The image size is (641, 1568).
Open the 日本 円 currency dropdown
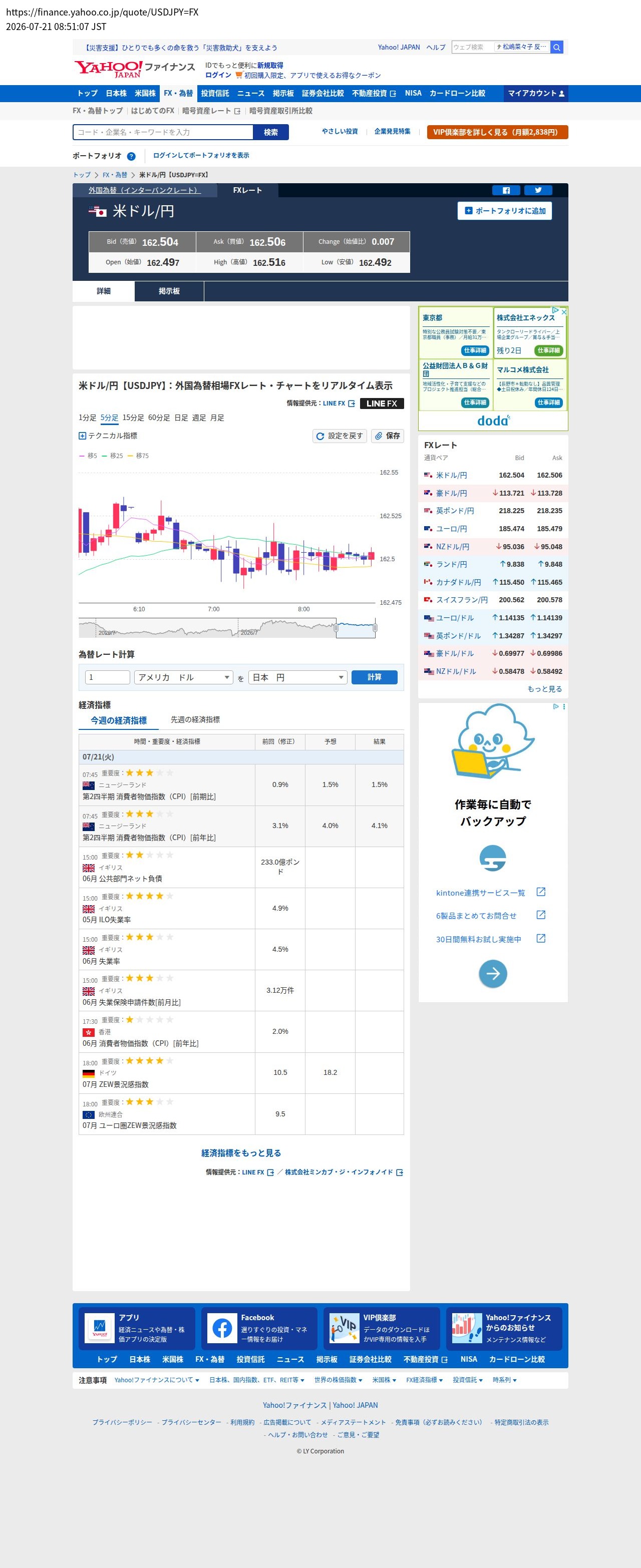click(297, 677)
